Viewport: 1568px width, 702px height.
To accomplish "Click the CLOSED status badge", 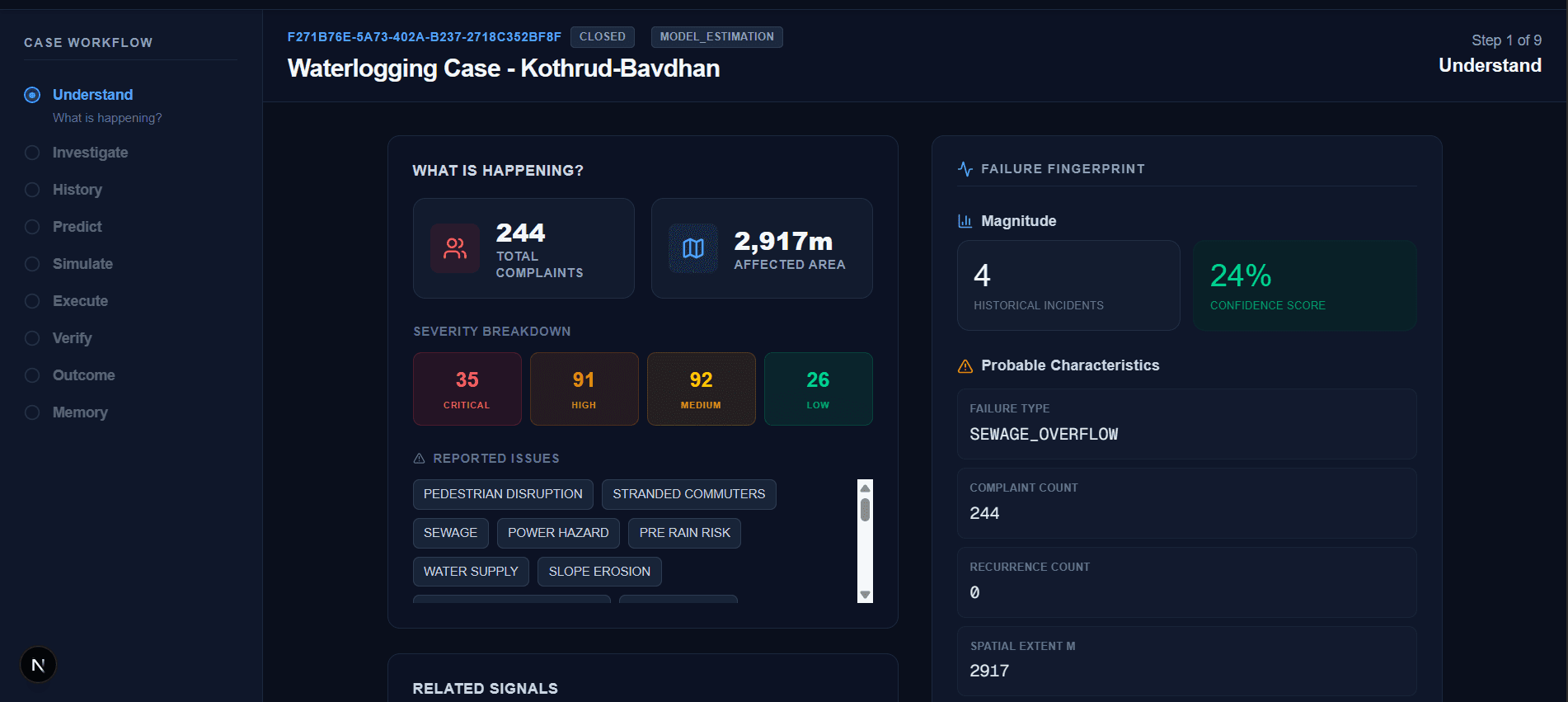I will [x=603, y=37].
